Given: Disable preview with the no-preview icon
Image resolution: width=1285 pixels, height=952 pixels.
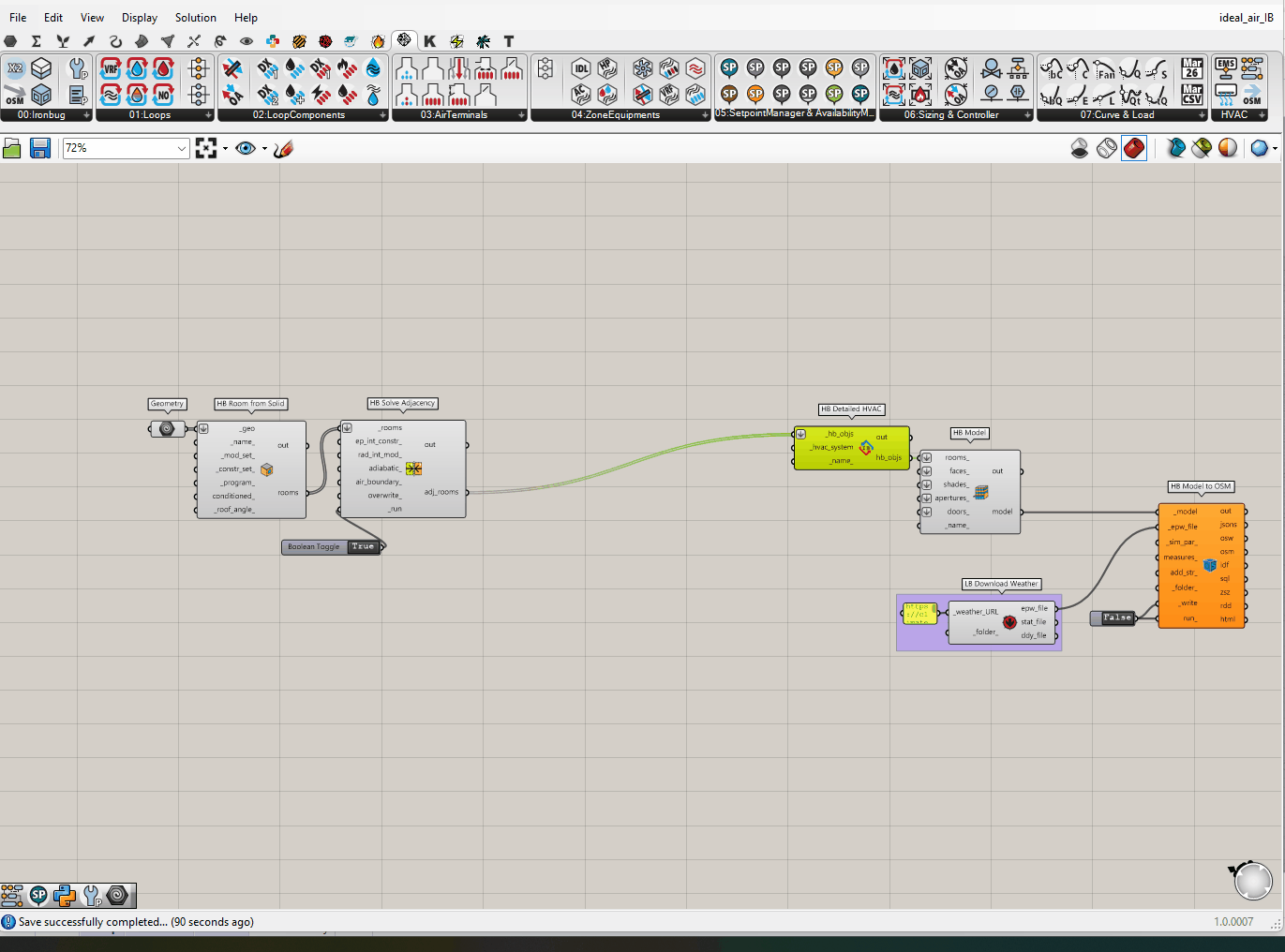Looking at the screenshot, I should tap(1080, 148).
